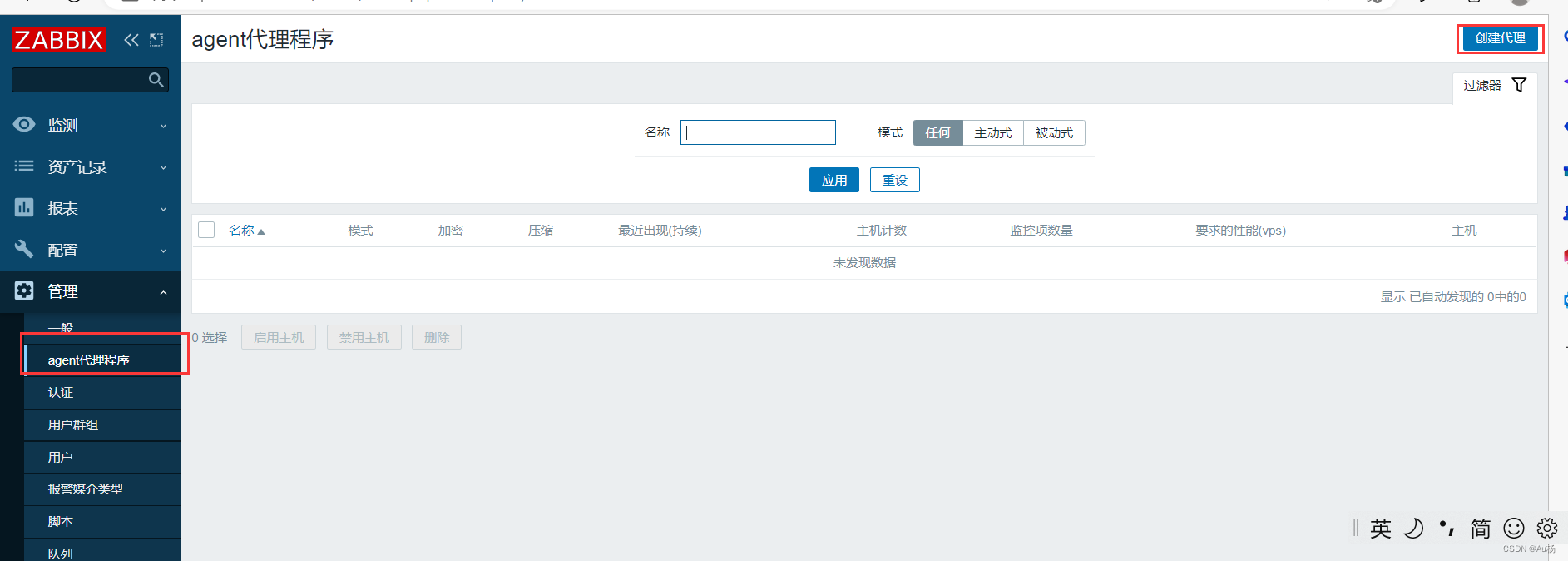The height and width of the screenshot is (561, 1568).
Task: Click the 创建代理 button
Action: (1500, 38)
